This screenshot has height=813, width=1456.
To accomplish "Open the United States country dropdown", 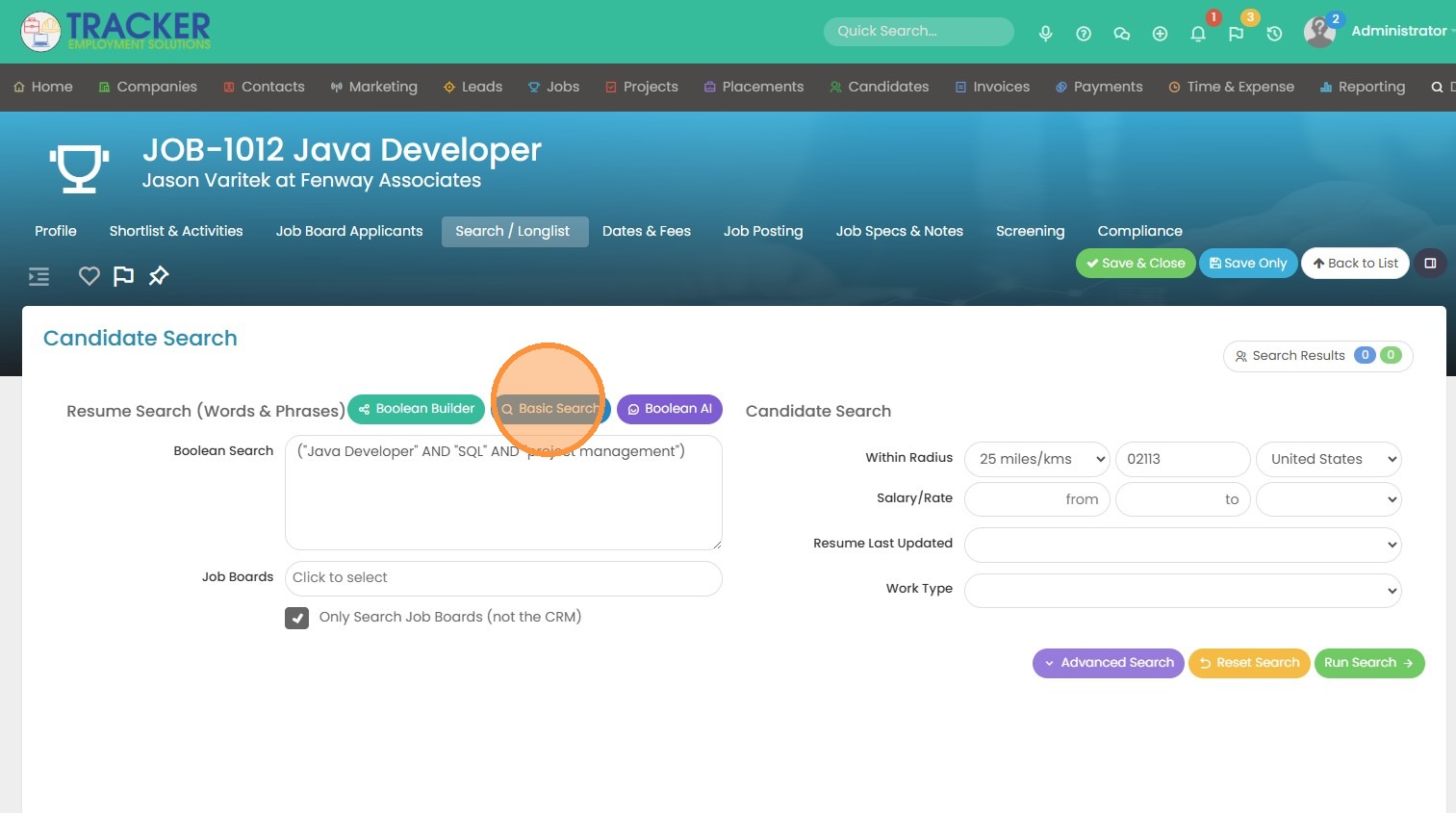I will (1328, 459).
